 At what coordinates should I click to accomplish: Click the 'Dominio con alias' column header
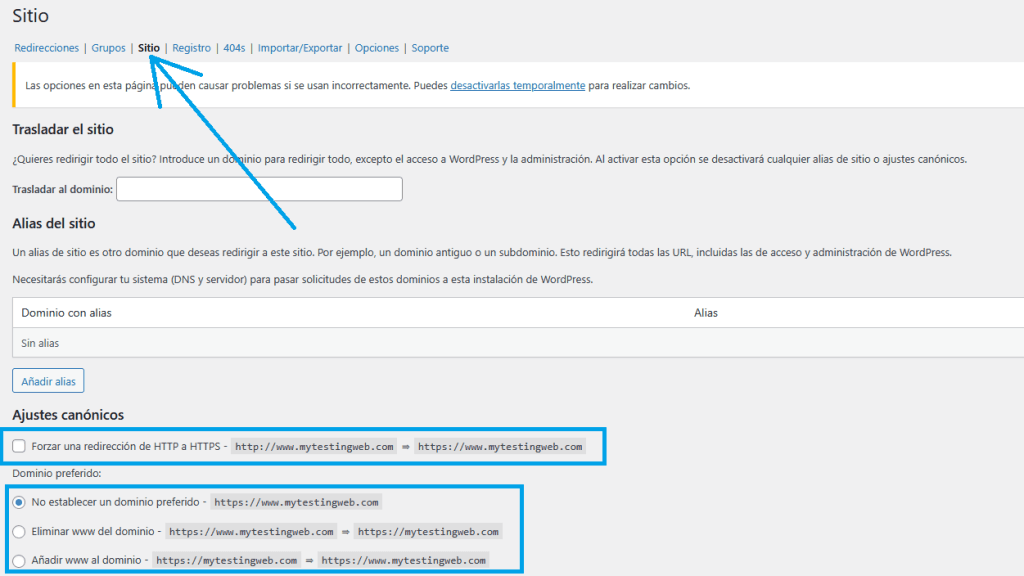66,313
